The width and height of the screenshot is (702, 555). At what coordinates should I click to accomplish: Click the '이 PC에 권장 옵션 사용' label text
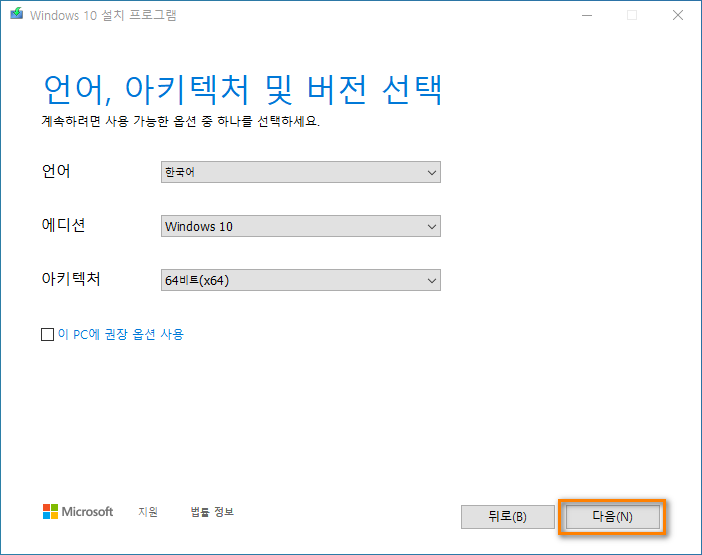coord(121,334)
